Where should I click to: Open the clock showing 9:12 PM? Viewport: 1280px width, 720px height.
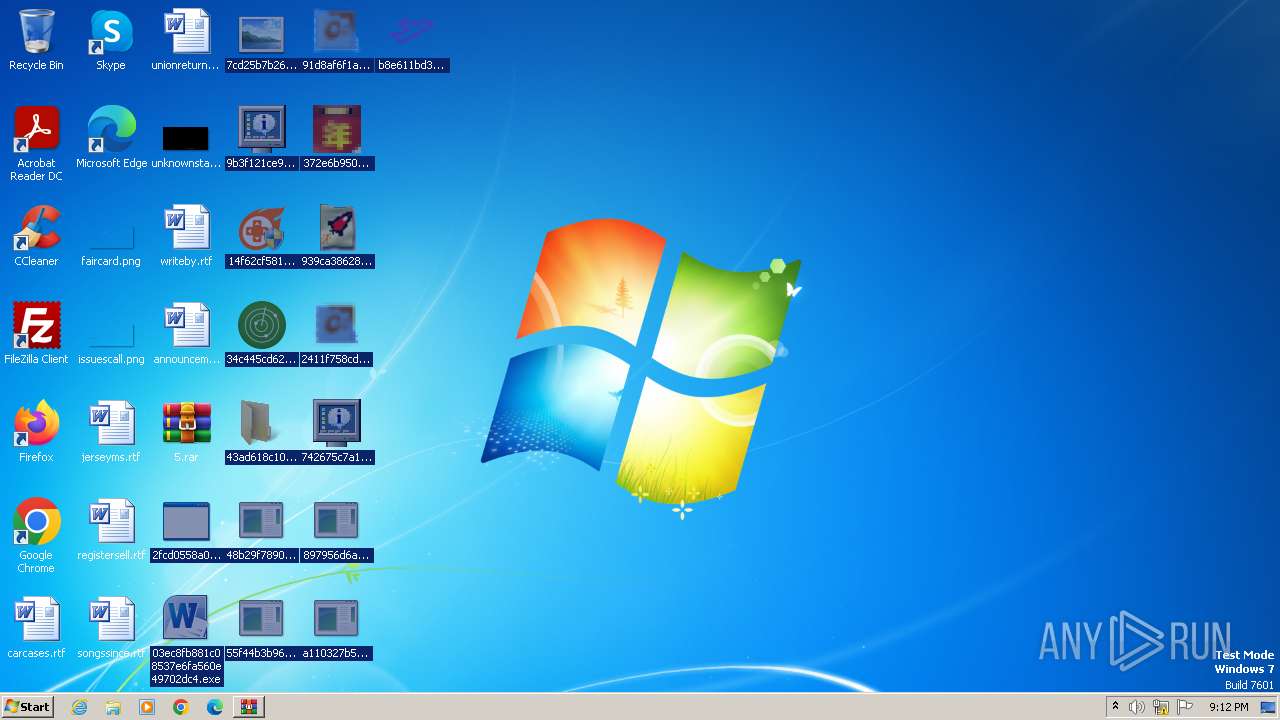click(x=1229, y=707)
